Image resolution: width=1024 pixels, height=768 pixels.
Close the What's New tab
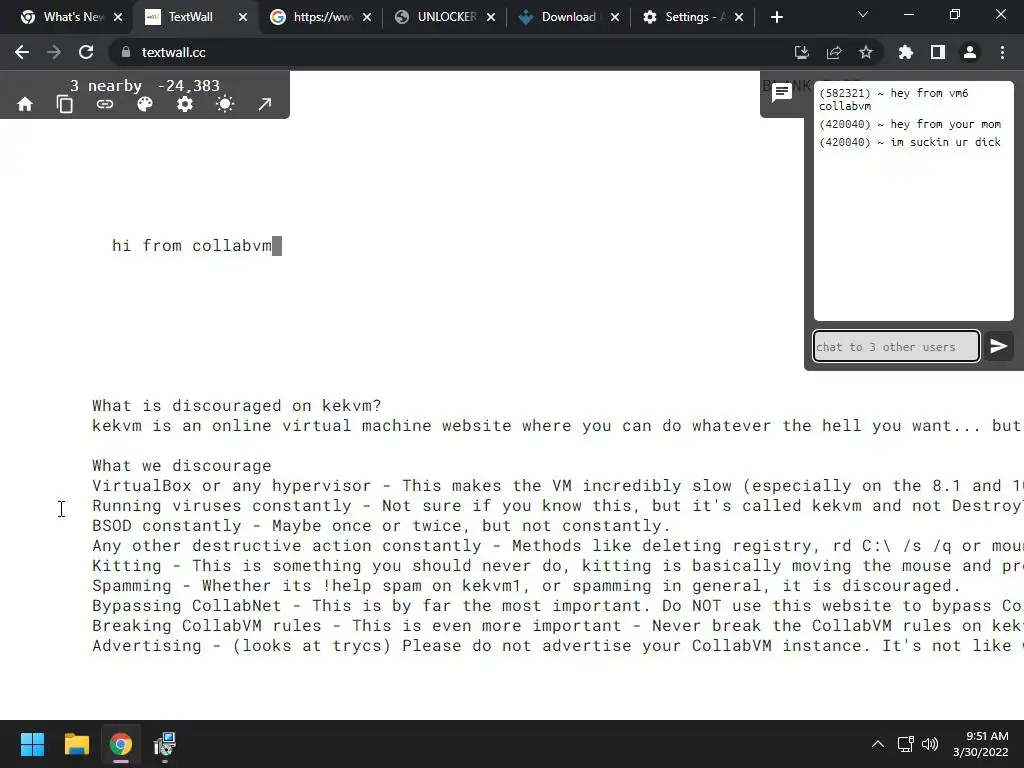[x=118, y=17]
